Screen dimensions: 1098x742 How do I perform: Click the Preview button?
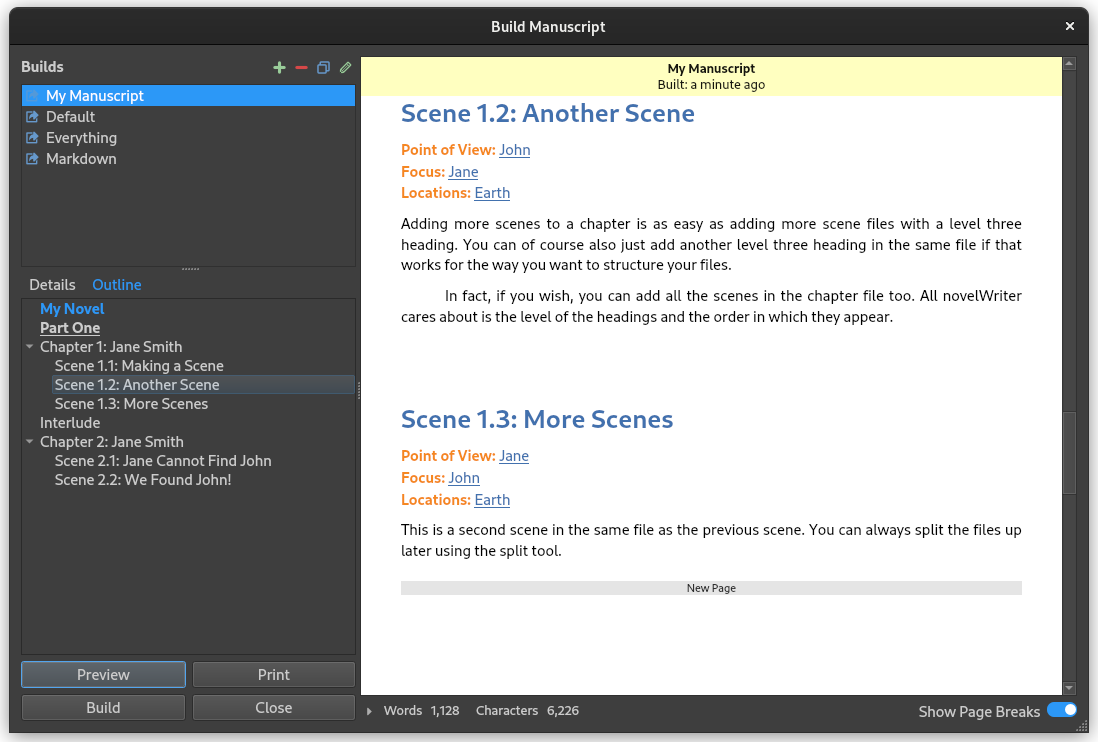103,675
